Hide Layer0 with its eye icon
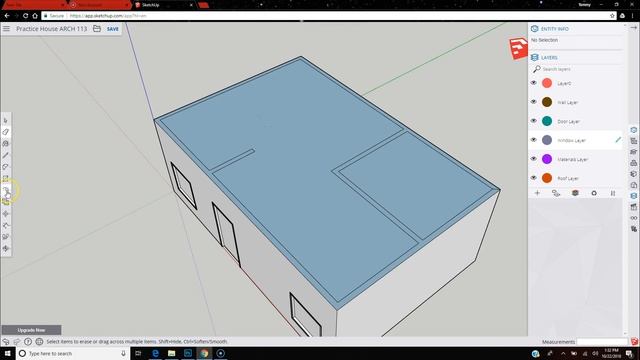 (x=533, y=83)
